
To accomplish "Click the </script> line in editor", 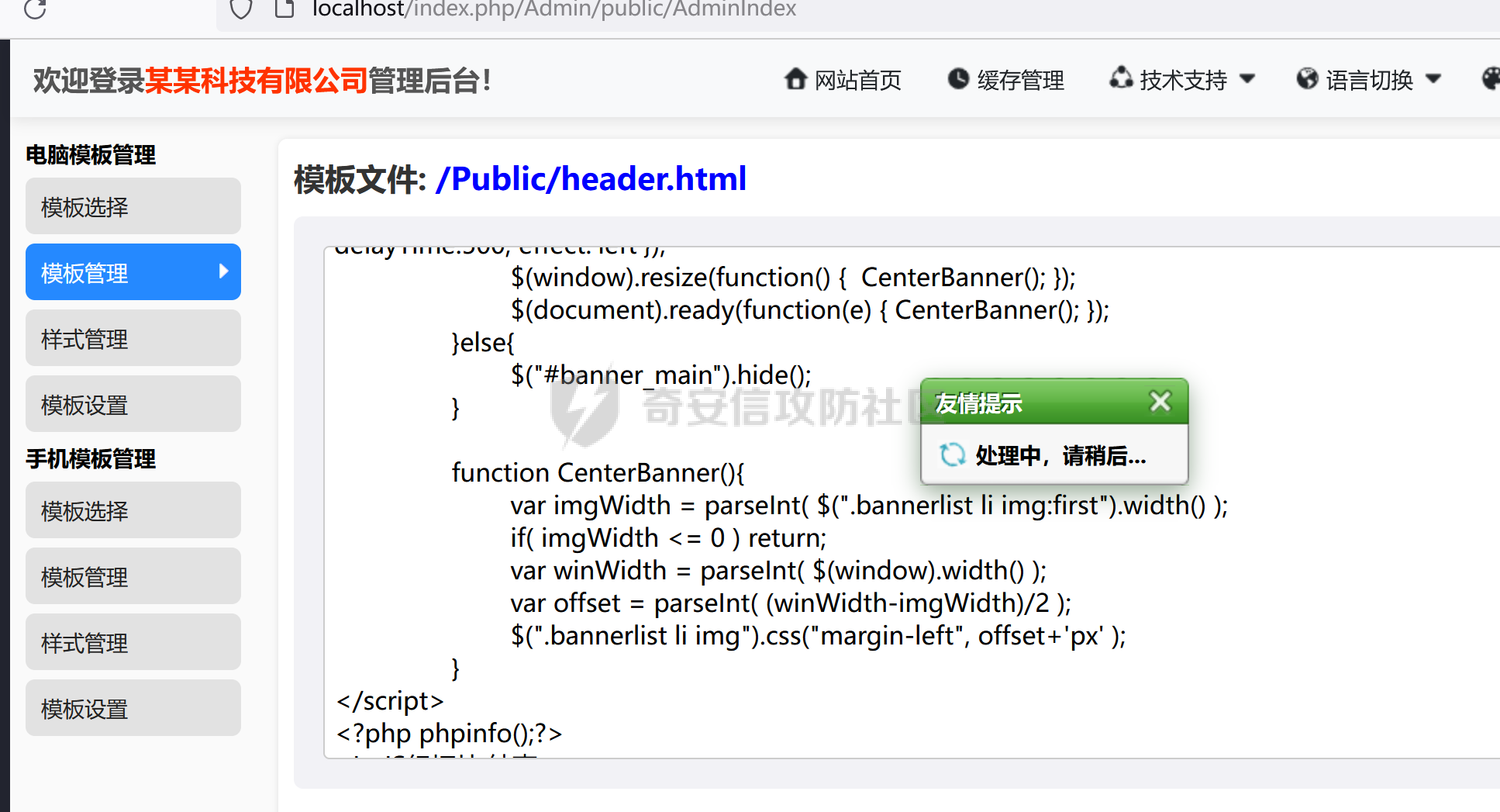I will point(391,700).
